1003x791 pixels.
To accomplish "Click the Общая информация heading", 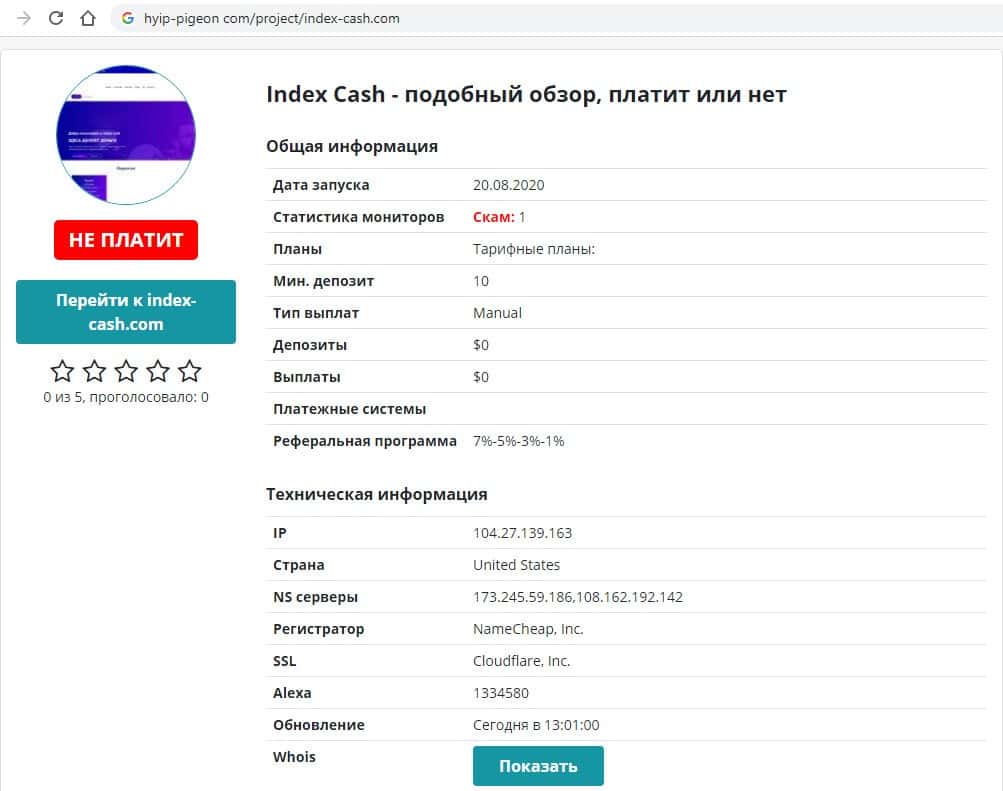I will (352, 146).
